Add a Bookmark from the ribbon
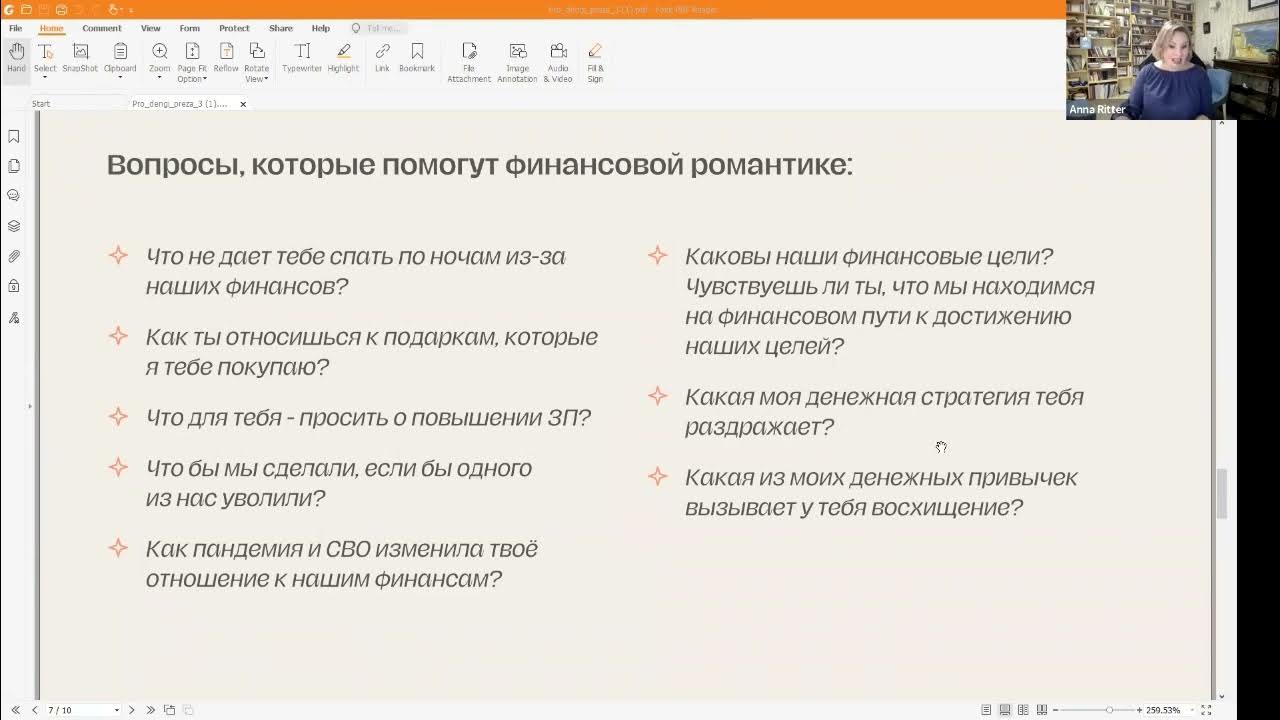1280x720 pixels. pos(417,58)
